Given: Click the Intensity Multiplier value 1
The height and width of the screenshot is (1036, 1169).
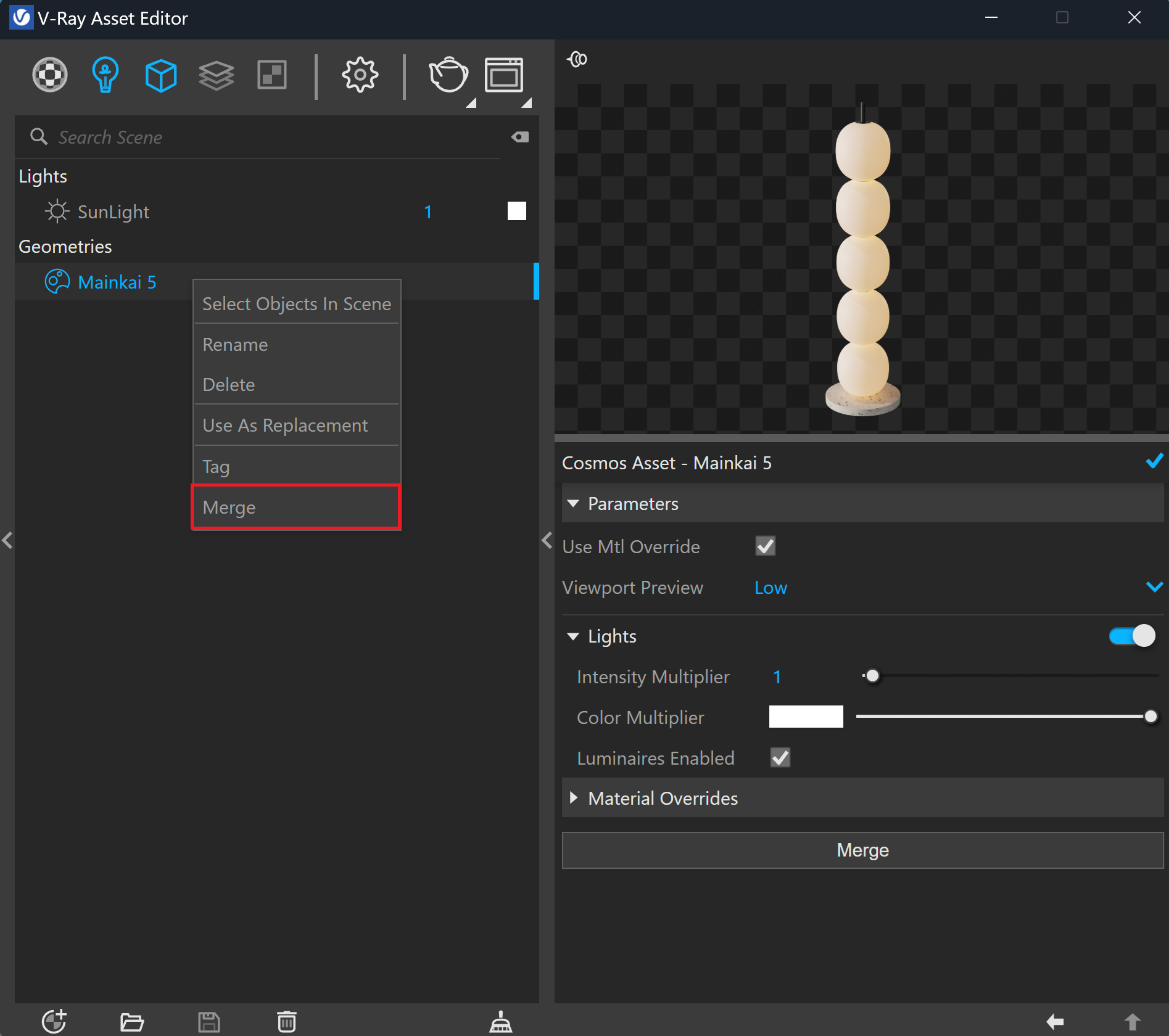Looking at the screenshot, I should tap(777, 676).
